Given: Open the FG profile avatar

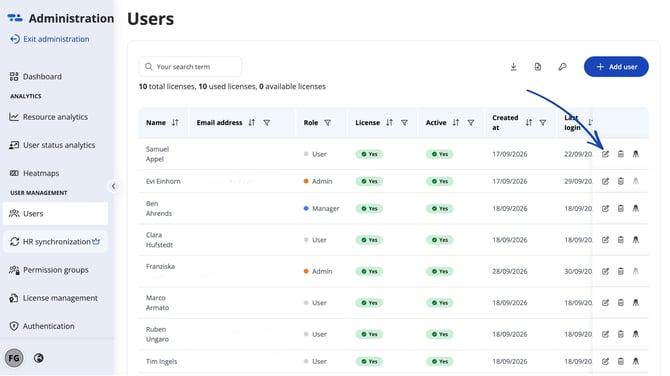Looking at the screenshot, I should 14,358.
